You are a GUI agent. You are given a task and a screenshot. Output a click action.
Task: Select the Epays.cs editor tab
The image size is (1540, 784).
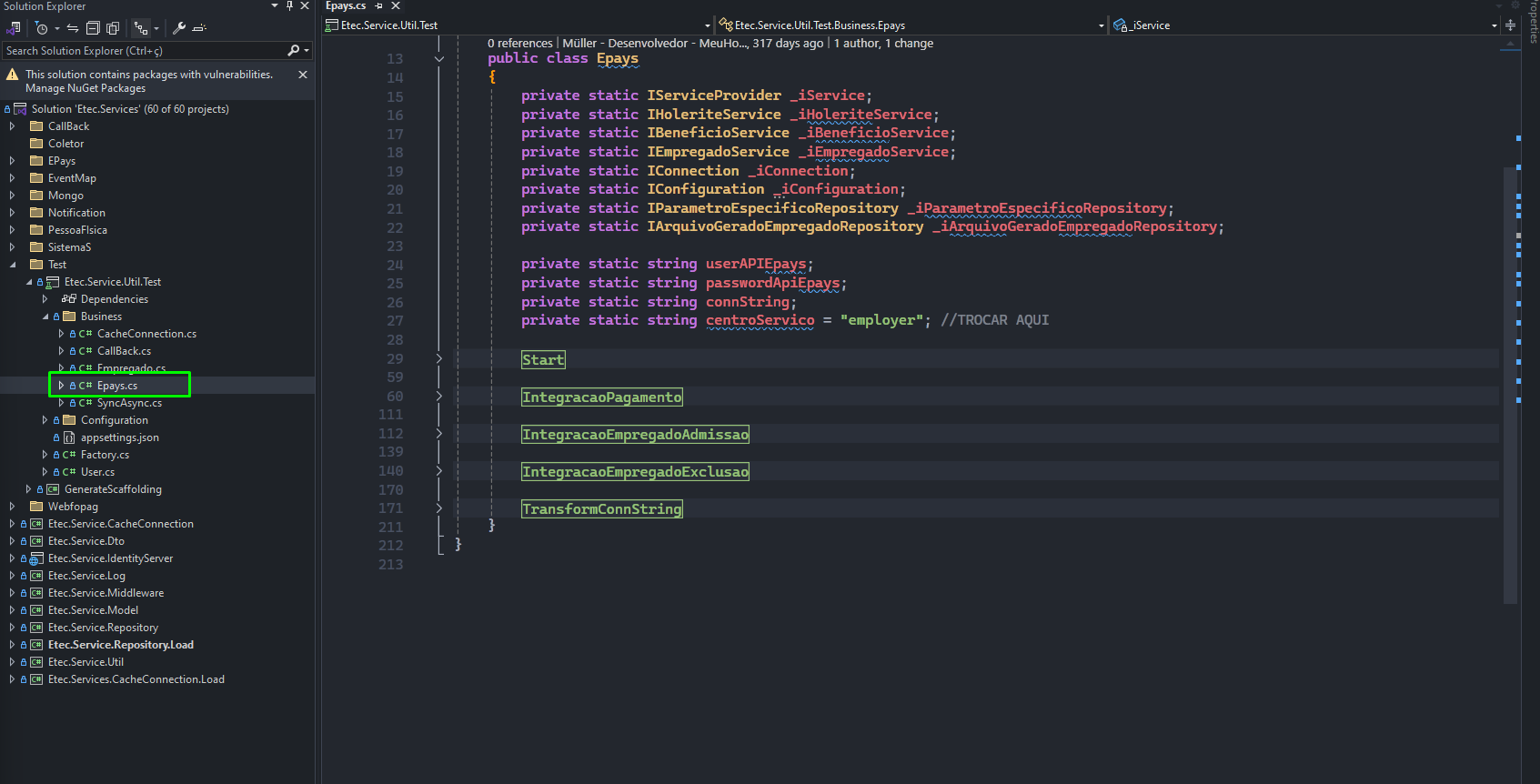346,5
